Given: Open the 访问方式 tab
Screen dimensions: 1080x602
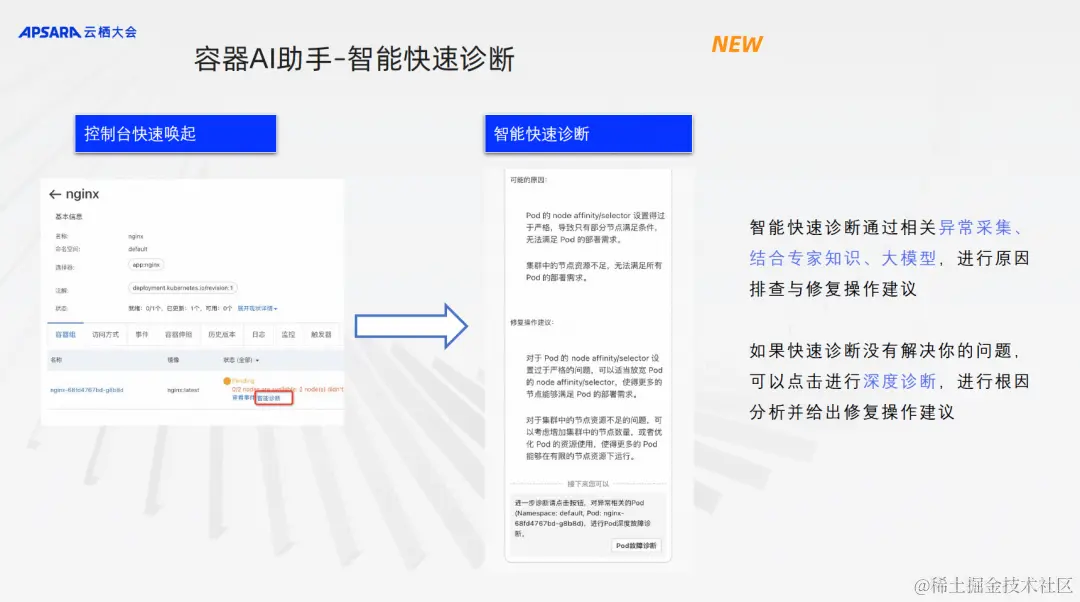Looking at the screenshot, I should 108,334.
